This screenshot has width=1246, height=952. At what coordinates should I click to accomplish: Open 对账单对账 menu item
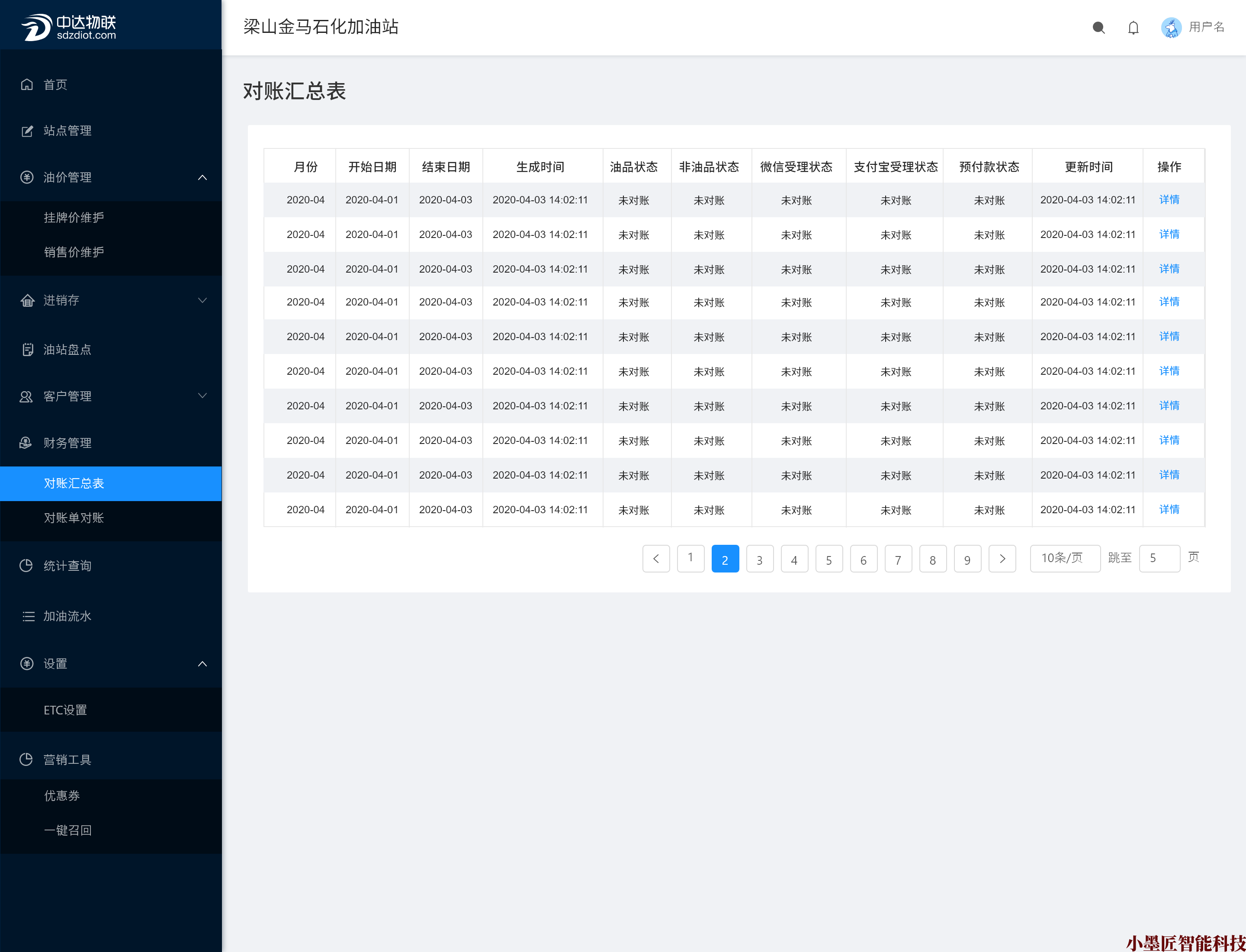point(74,518)
